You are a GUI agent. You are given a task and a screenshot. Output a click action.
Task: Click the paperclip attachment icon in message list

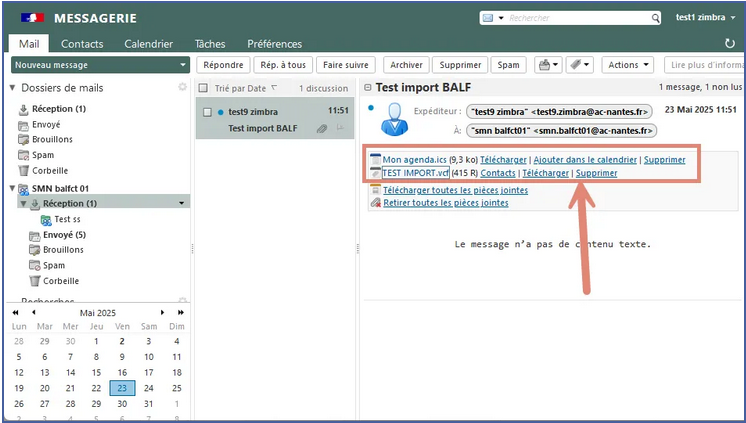click(321, 128)
